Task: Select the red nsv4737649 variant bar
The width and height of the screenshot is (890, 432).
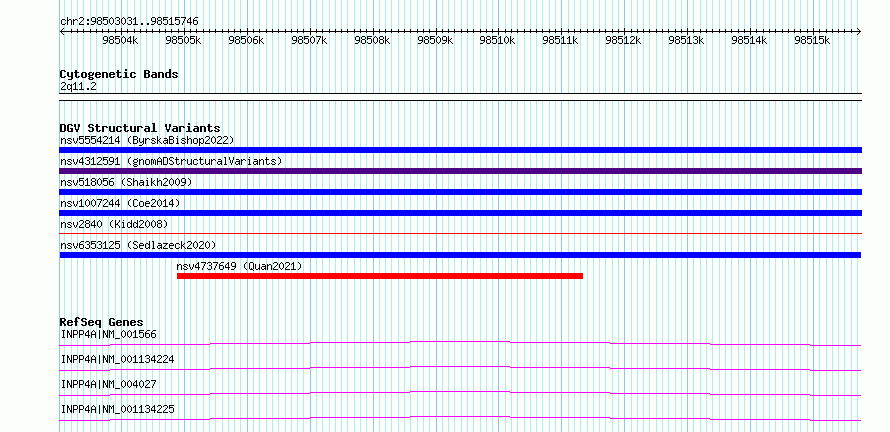Action: click(x=380, y=276)
